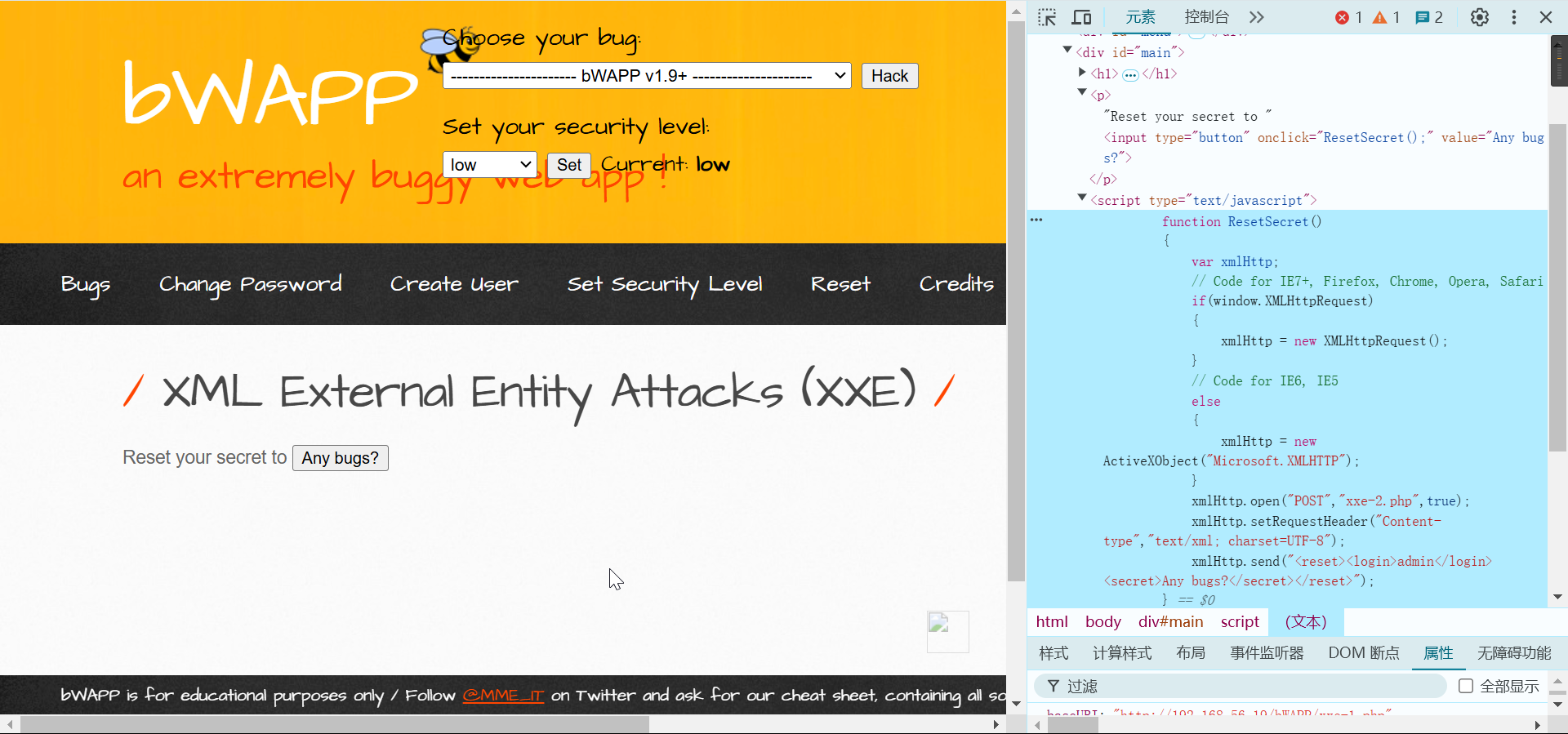Expand the h1 element node

[x=1082, y=73]
